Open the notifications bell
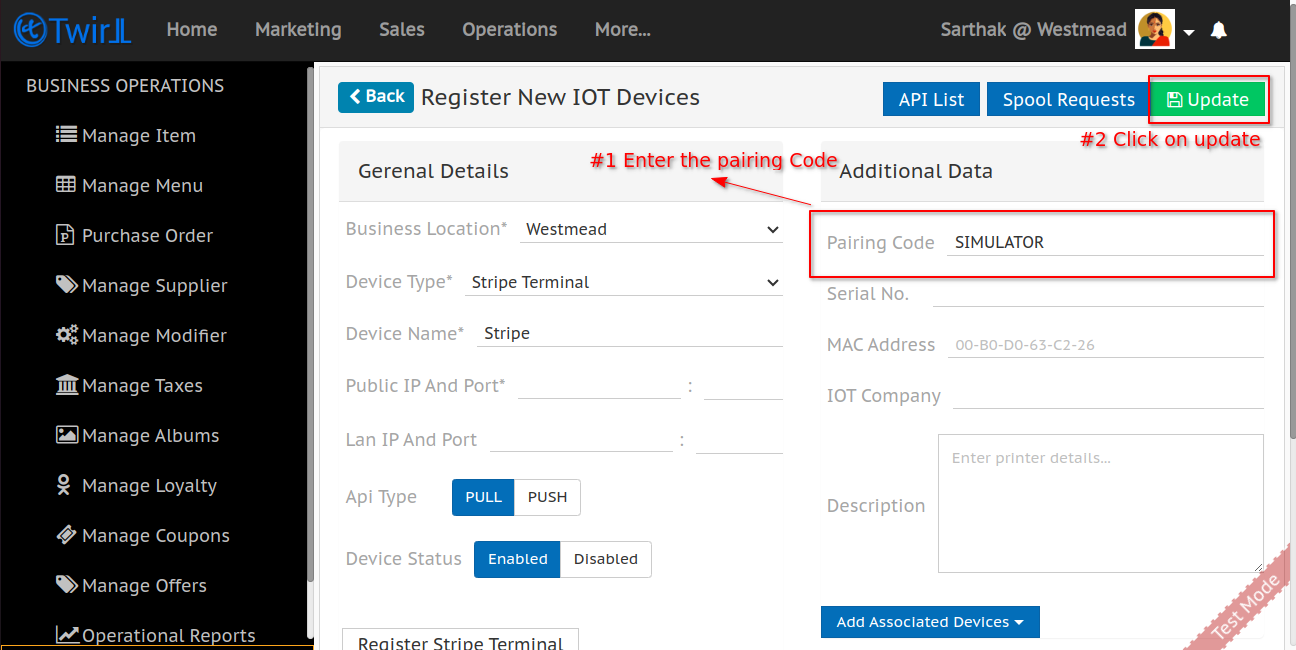Image resolution: width=1296 pixels, height=650 pixels. (1218, 31)
